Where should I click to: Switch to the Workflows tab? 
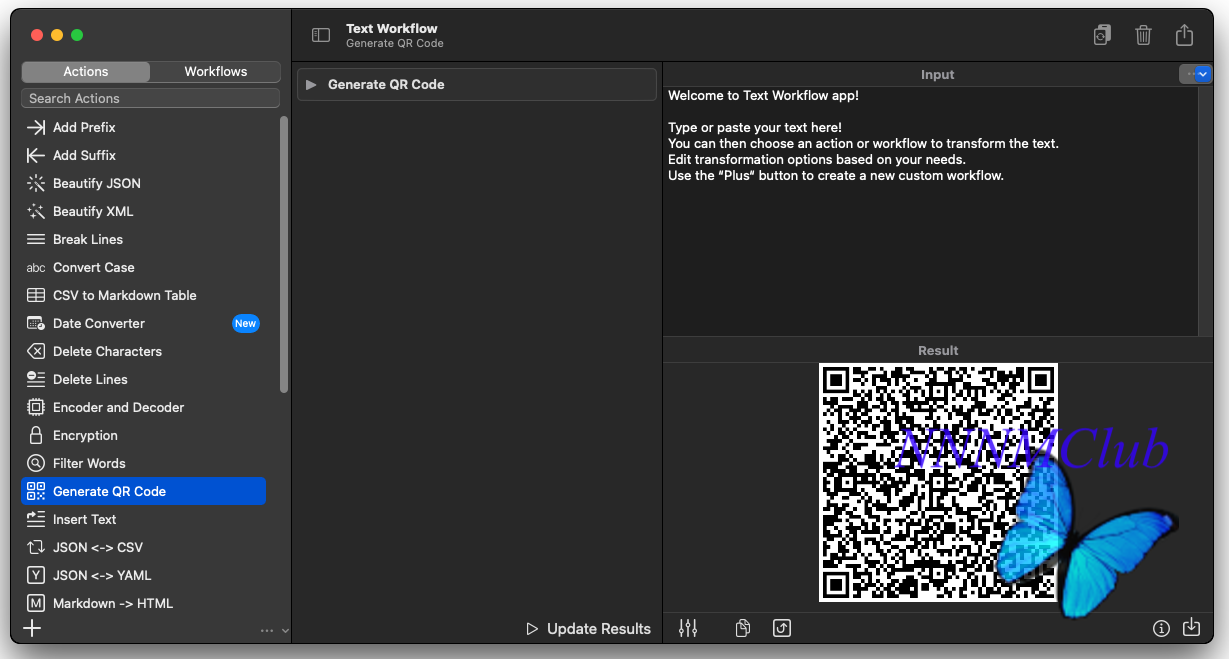(216, 71)
